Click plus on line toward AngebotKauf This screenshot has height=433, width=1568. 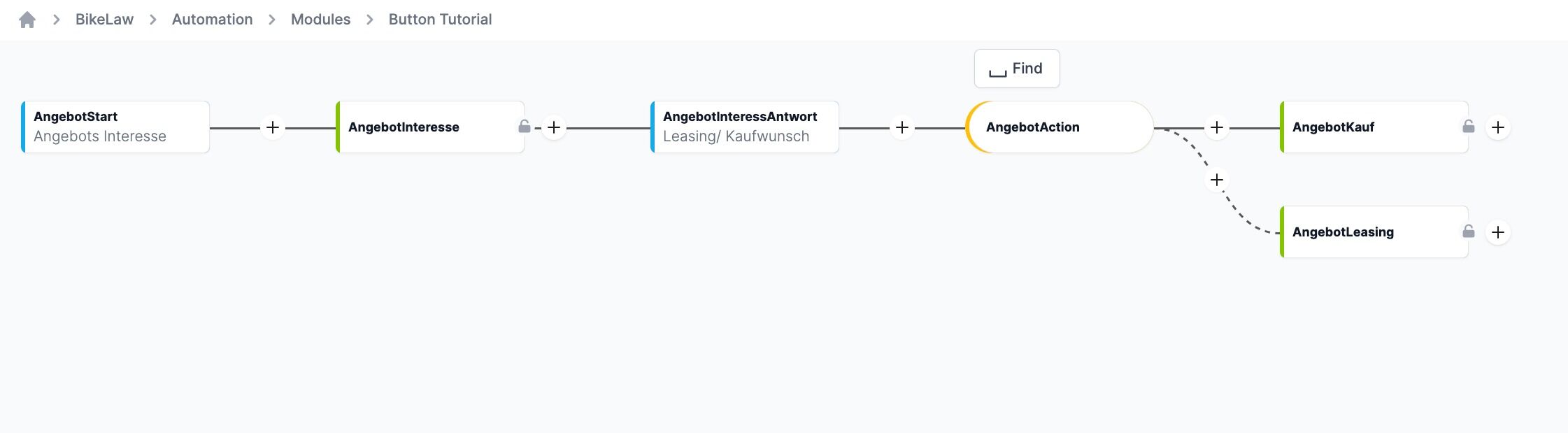coord(1217,127)
